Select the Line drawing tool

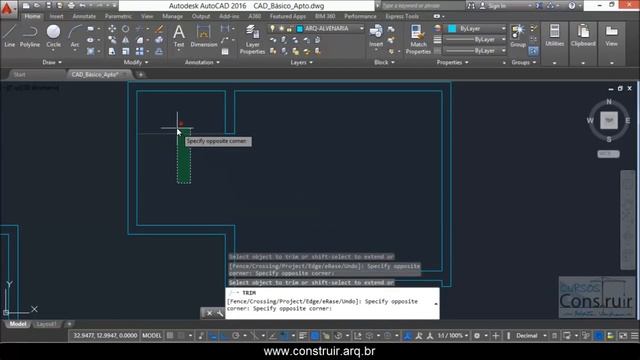pos(10,36)
